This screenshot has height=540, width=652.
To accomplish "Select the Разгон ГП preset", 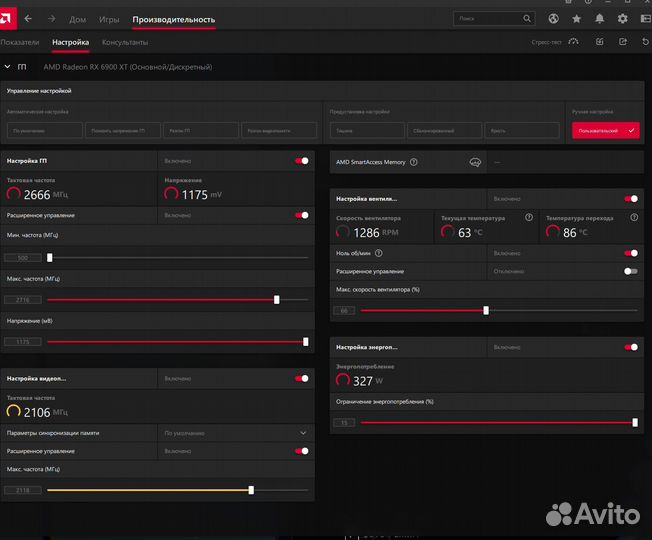I will [x=201, y=131].
